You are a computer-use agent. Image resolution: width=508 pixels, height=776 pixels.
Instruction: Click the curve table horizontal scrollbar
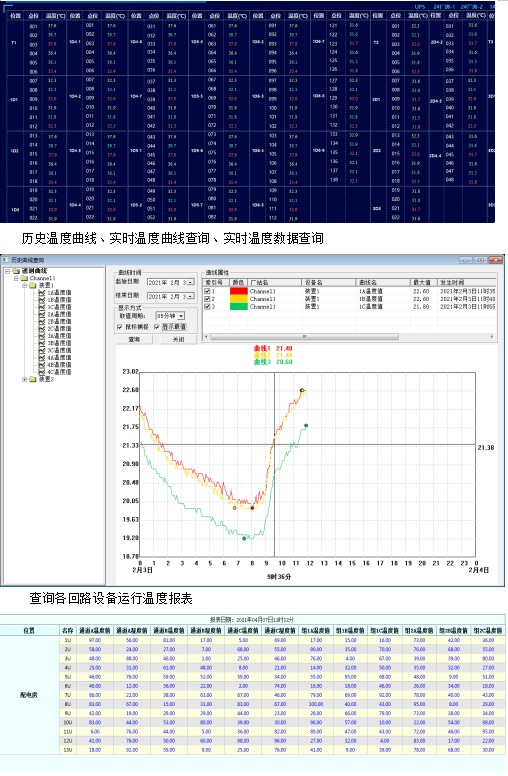point(350,337)
